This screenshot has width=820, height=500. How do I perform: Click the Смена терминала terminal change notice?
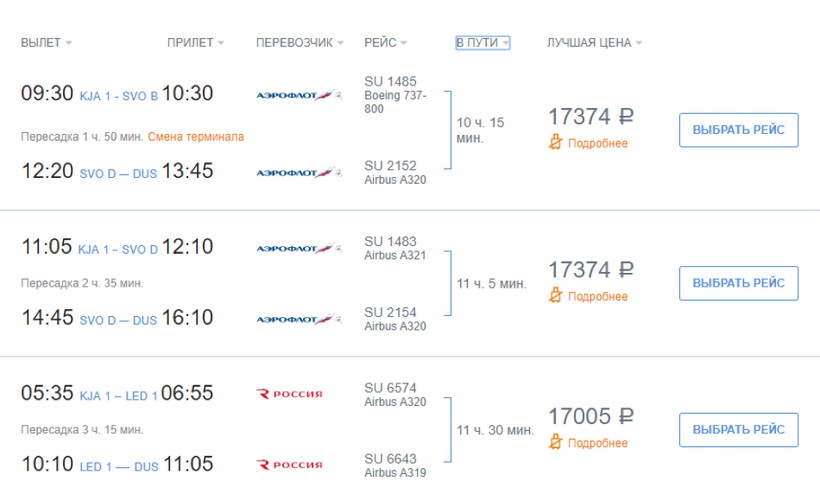click(196, 136)
